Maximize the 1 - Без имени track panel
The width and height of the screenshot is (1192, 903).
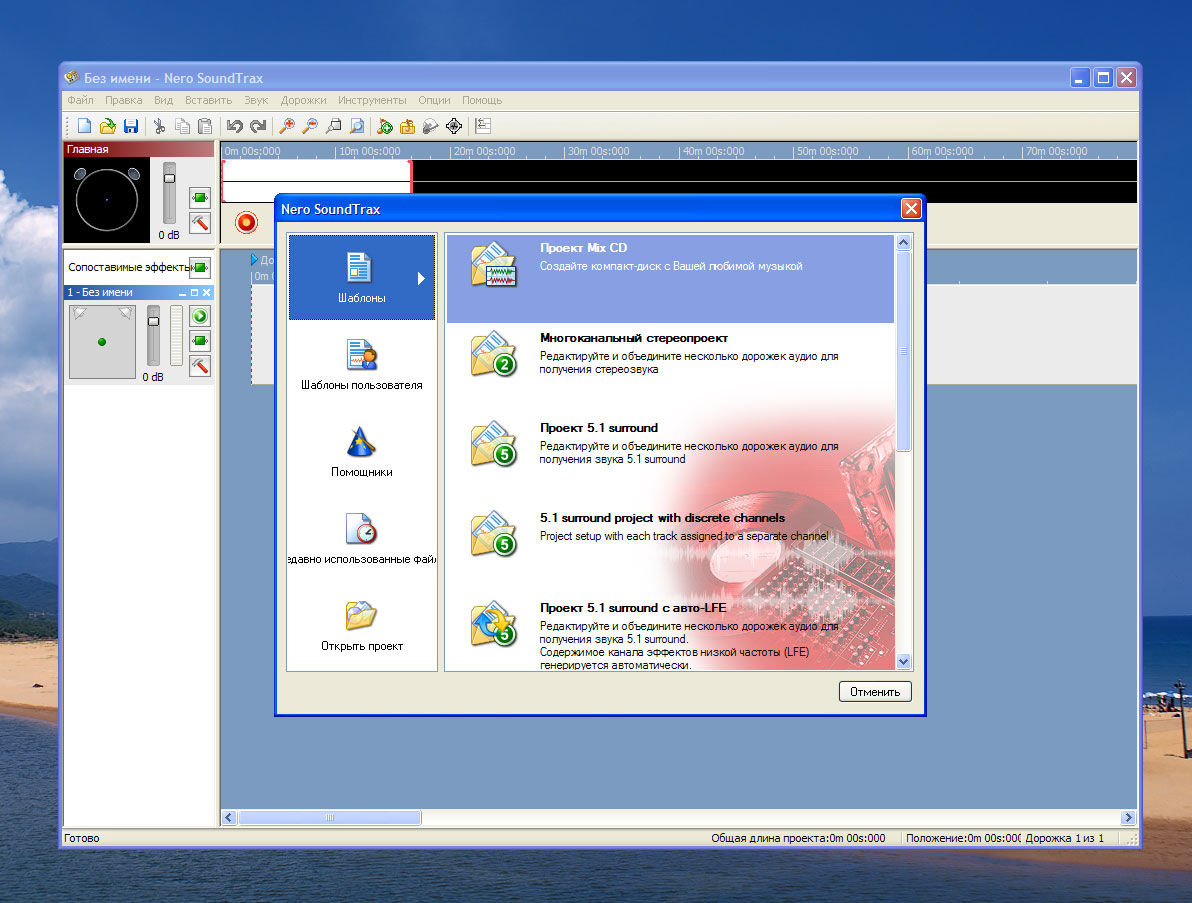point(194,293)
